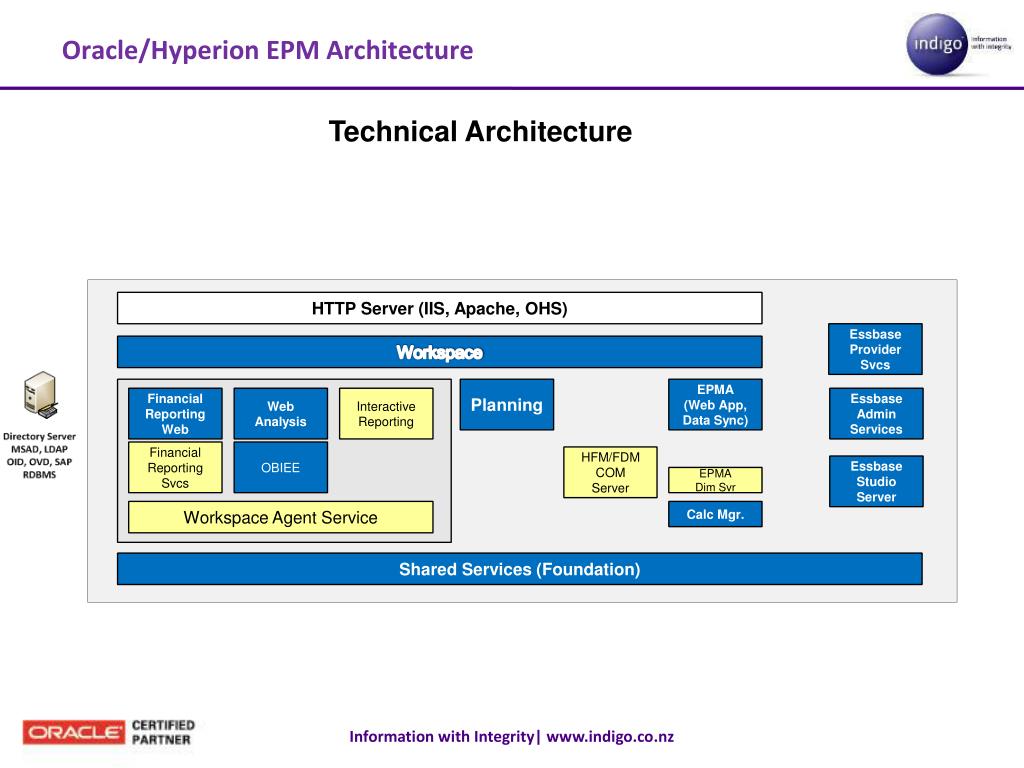Click the 'MSAD, LDAP' directory server text
1024x768 pixels.
pyautogui.click(x=39, y=449)
